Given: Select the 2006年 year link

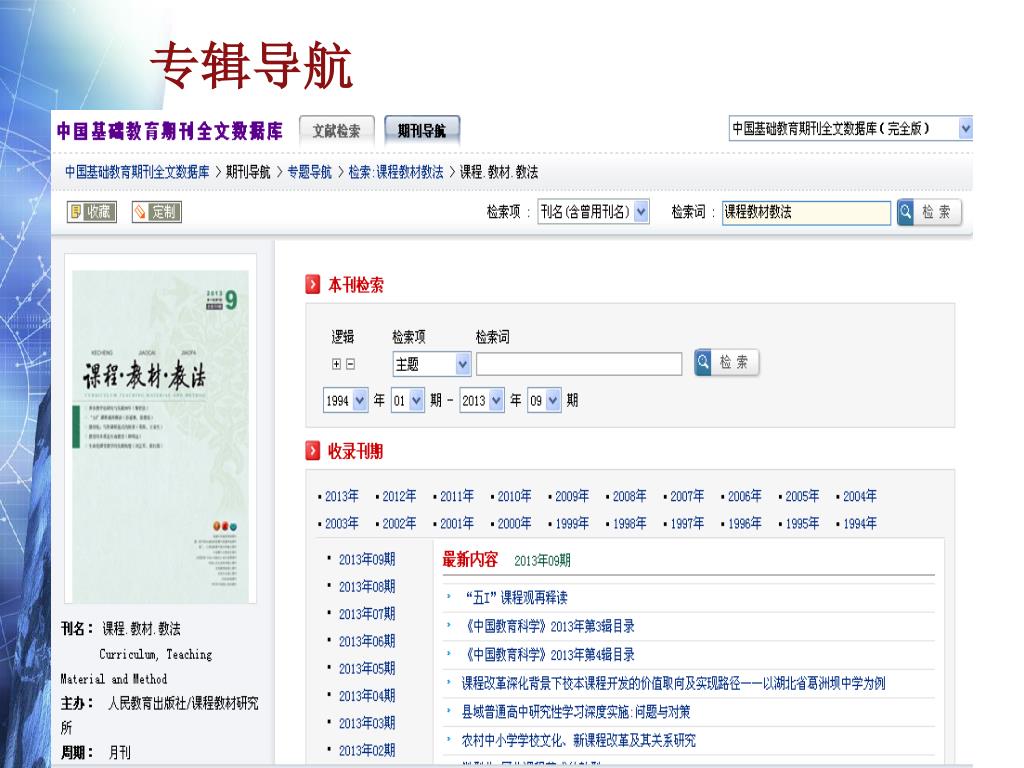Looking at the screenshot, I should pyautogui.click(x=744, y=496).
